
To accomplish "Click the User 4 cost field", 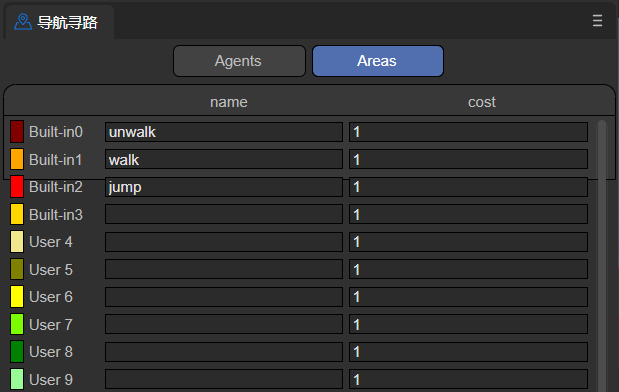I will pos(468,242).
